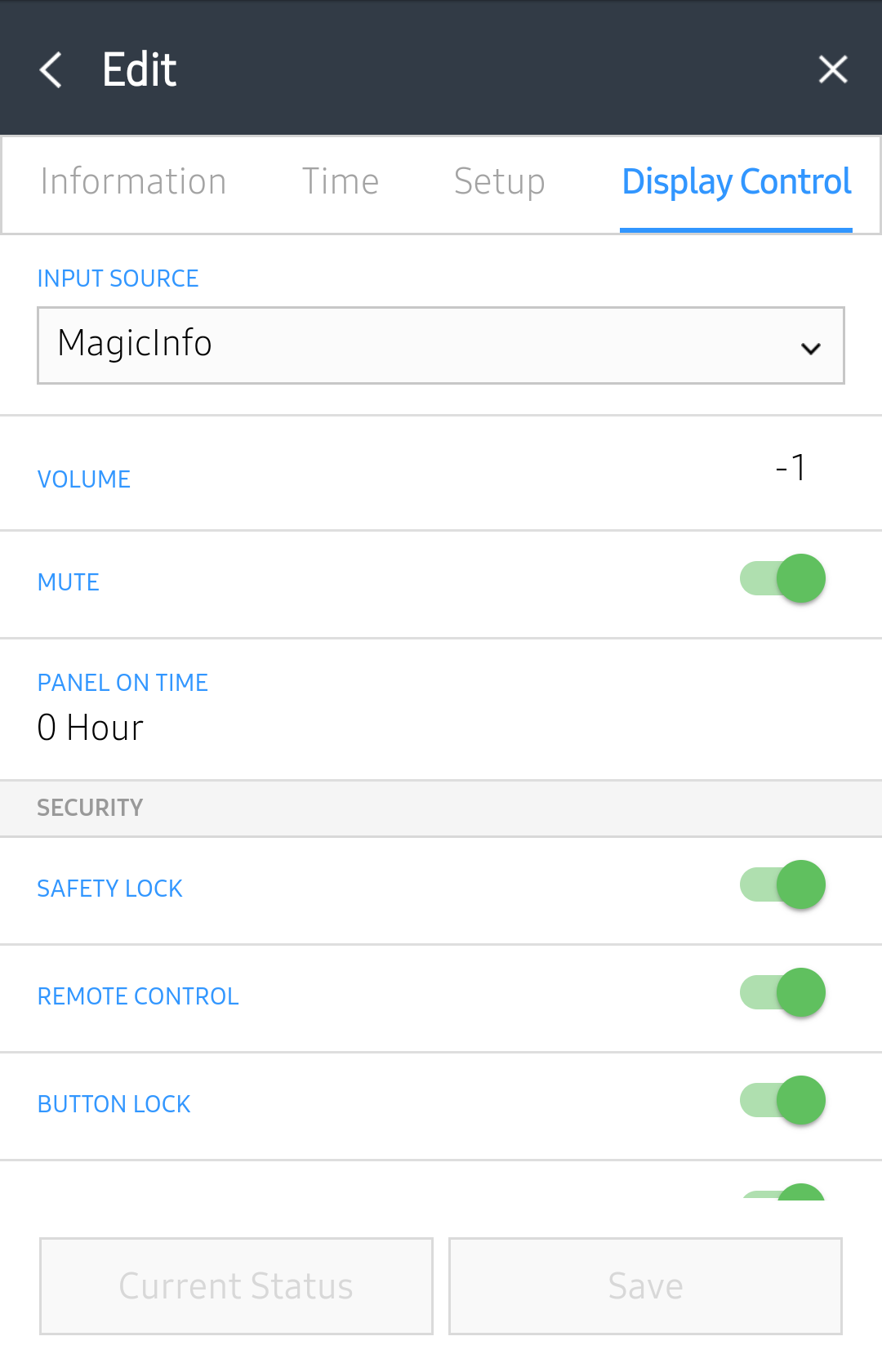Disable Safety Lock

pyautogui.click(x=781, y=884)
